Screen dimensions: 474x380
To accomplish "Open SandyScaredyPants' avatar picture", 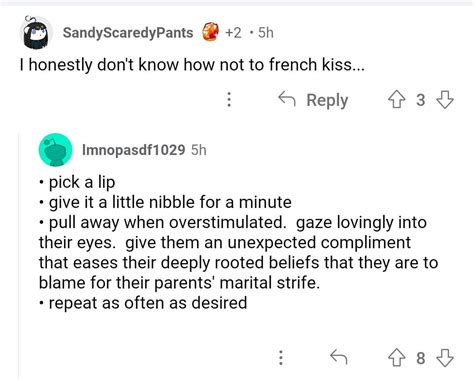I will pos(36,33).
